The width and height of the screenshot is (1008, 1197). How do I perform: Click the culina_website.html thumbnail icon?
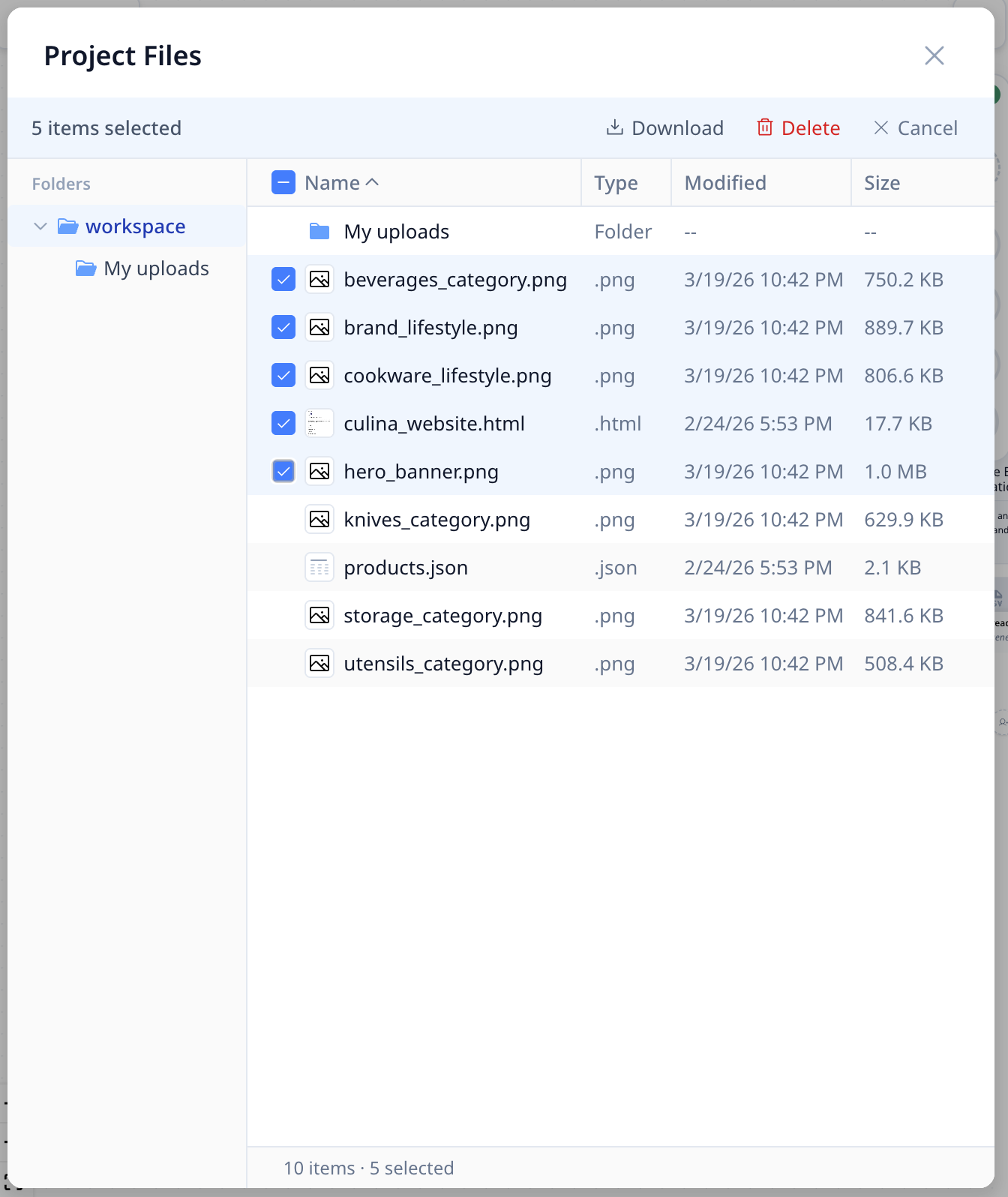pyautogui.click(x=319, y=424)
